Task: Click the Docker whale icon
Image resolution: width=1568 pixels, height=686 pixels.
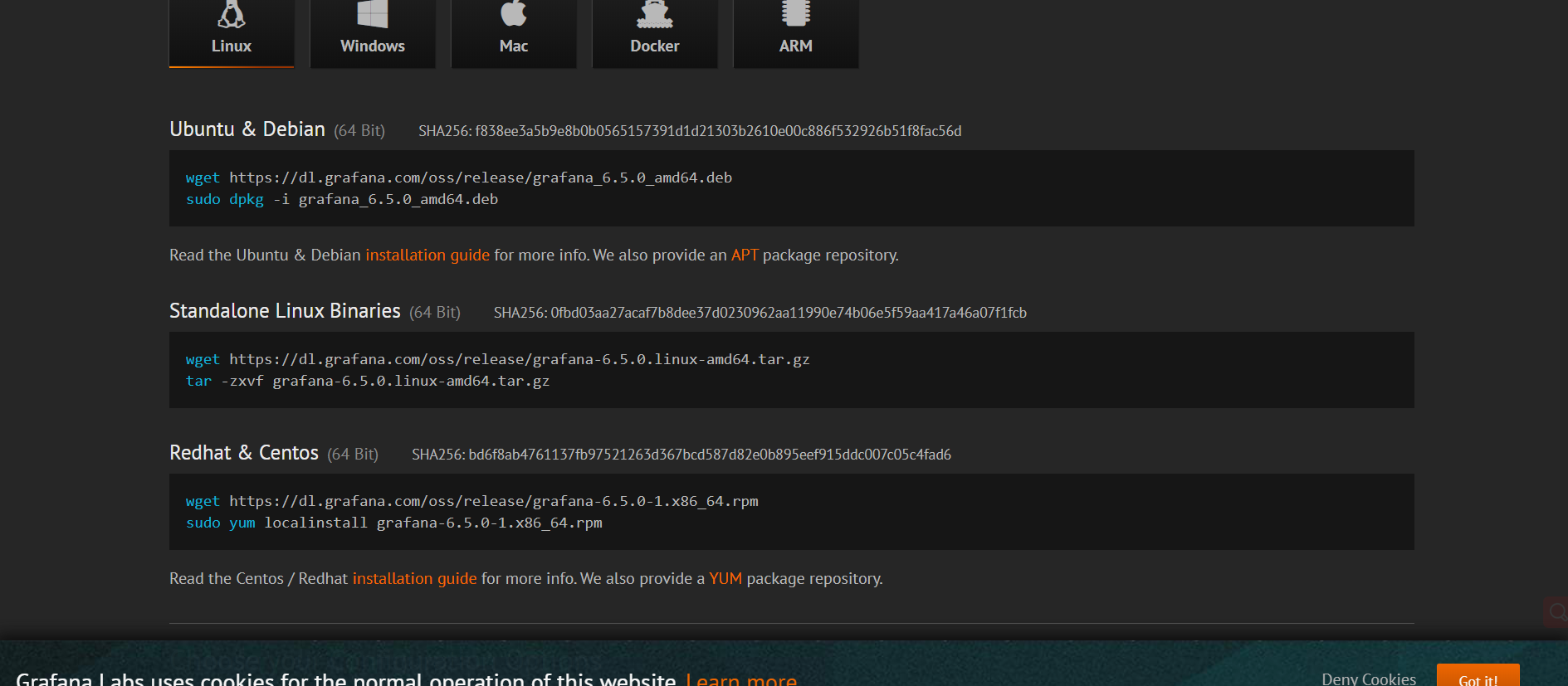Action: 655,13
